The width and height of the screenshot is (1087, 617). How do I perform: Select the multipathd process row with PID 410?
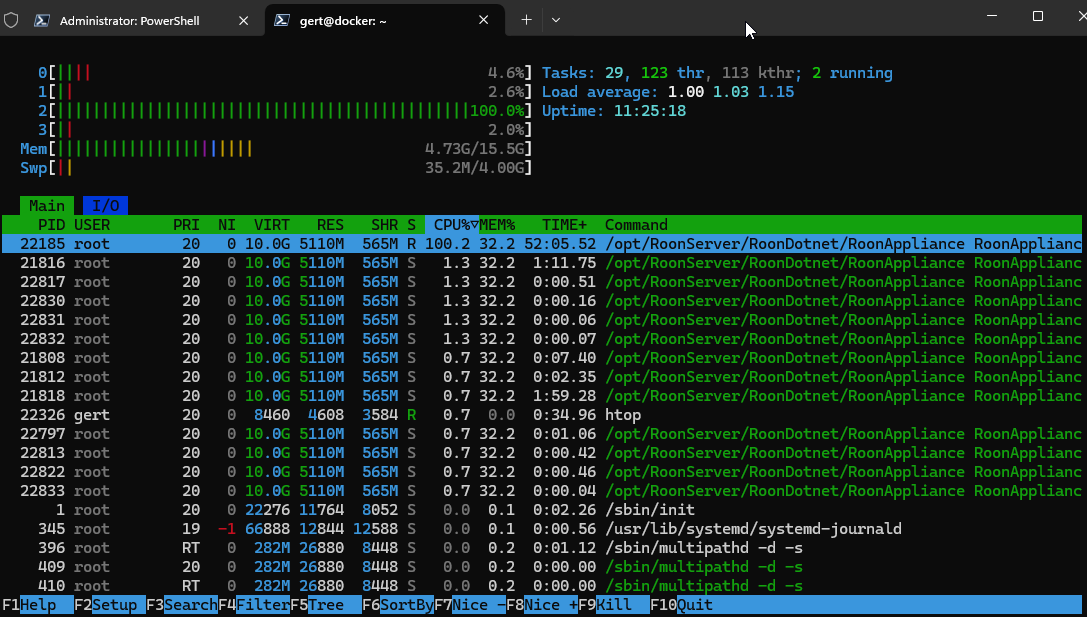(x=541, y=586)
